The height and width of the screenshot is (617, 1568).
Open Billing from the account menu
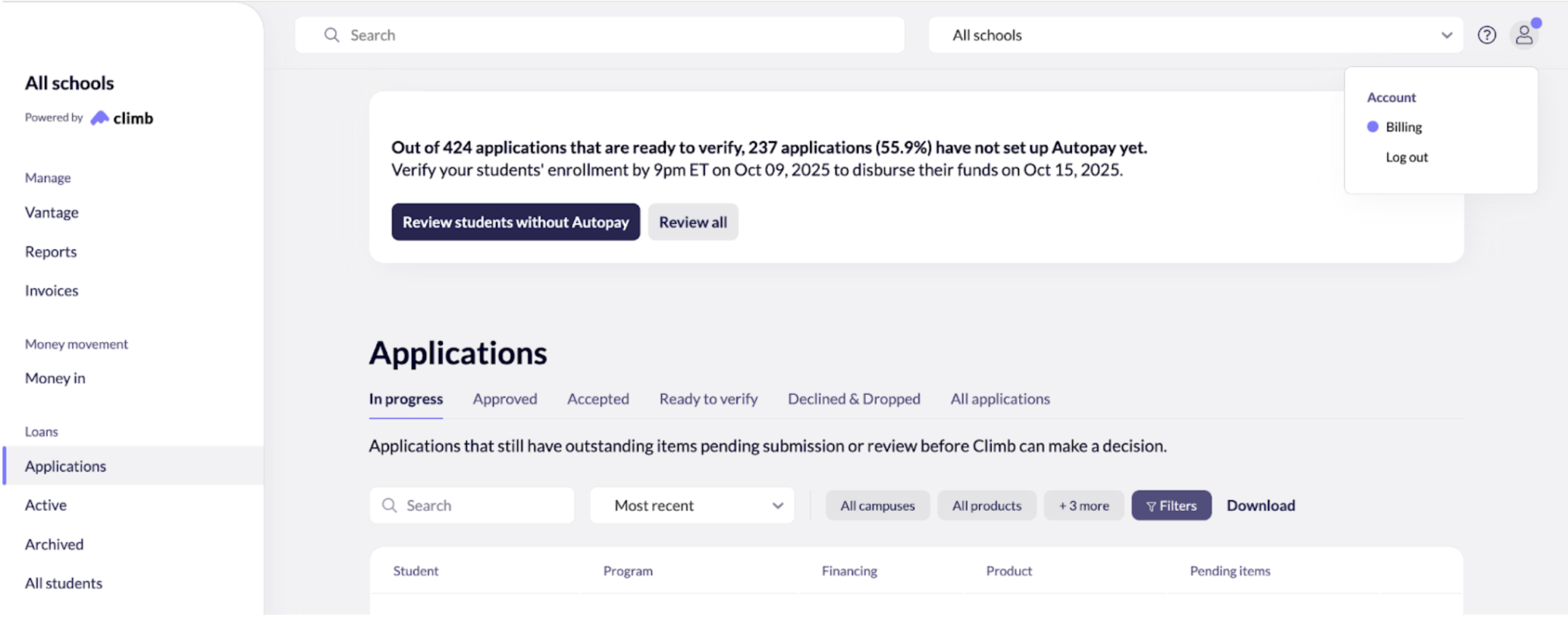point(1403,127)
